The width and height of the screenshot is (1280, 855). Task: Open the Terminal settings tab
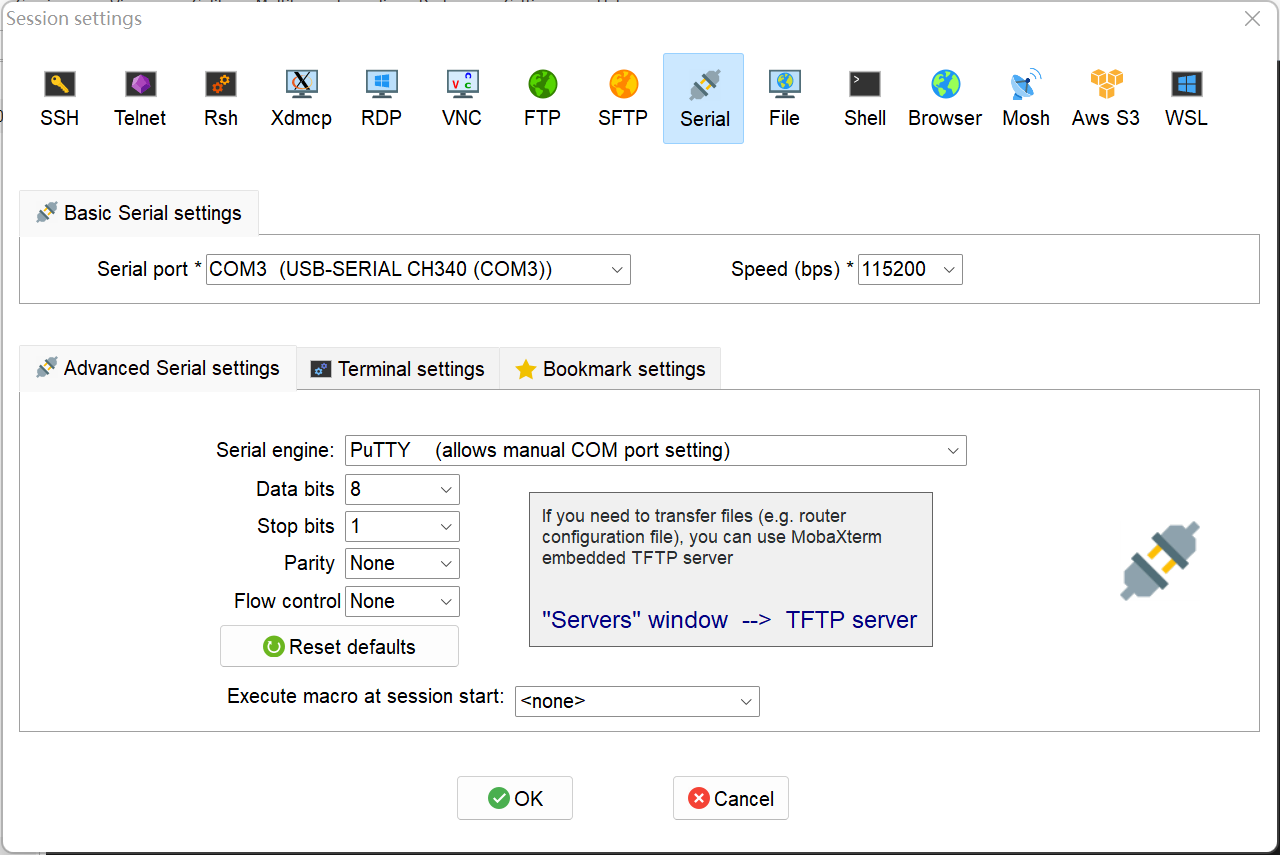(398, 369)
